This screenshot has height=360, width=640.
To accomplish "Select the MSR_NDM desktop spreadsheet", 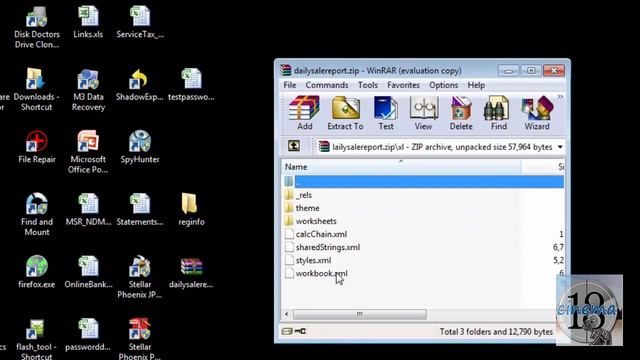I will point(88,210).
